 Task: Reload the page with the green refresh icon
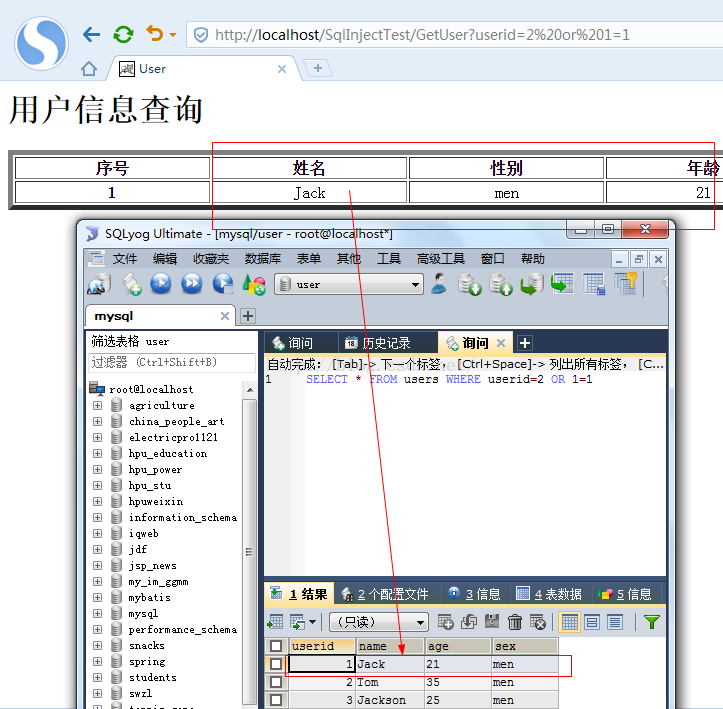[x=123, y=34]
